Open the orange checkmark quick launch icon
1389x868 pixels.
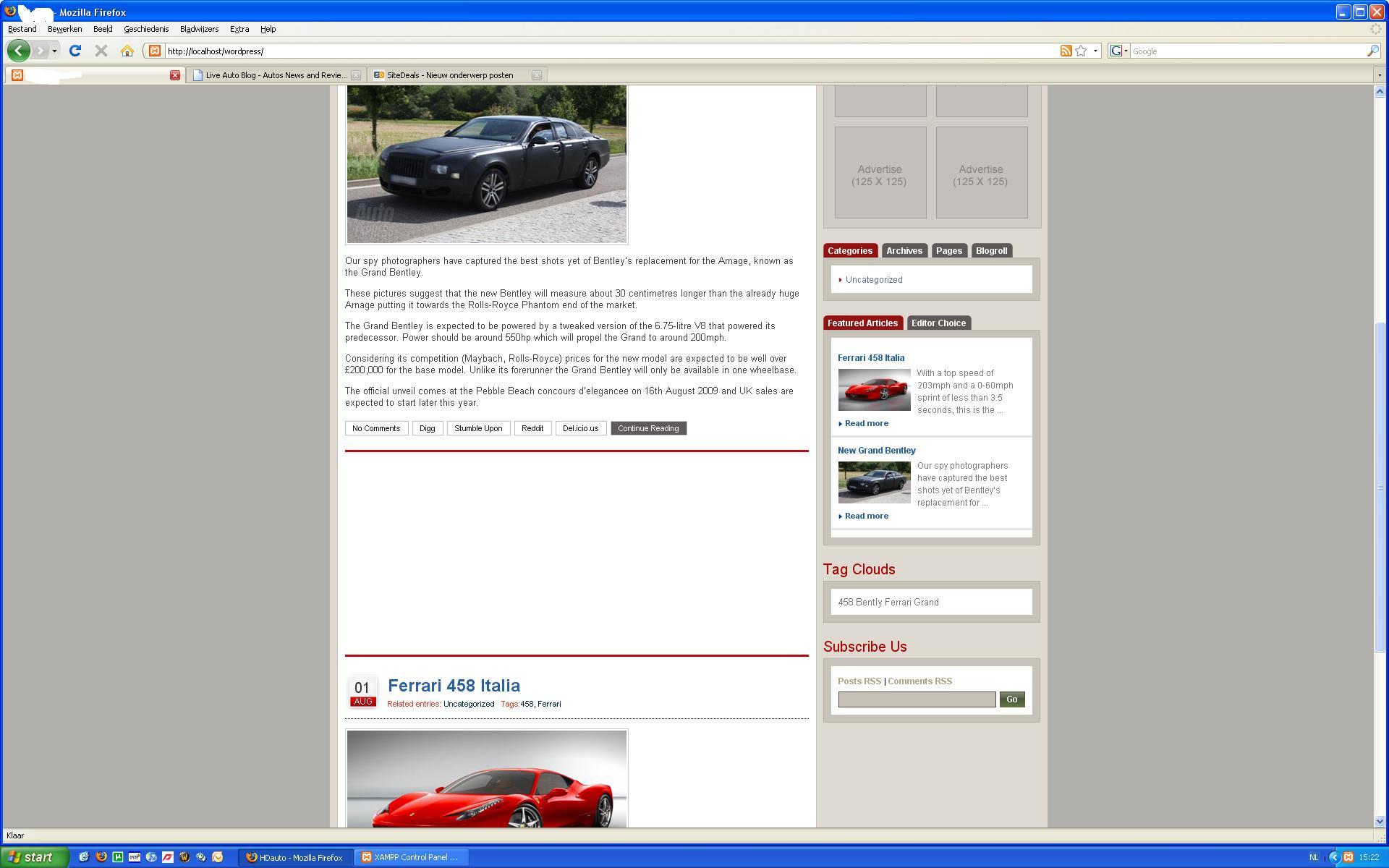click(x=217, y=857)
